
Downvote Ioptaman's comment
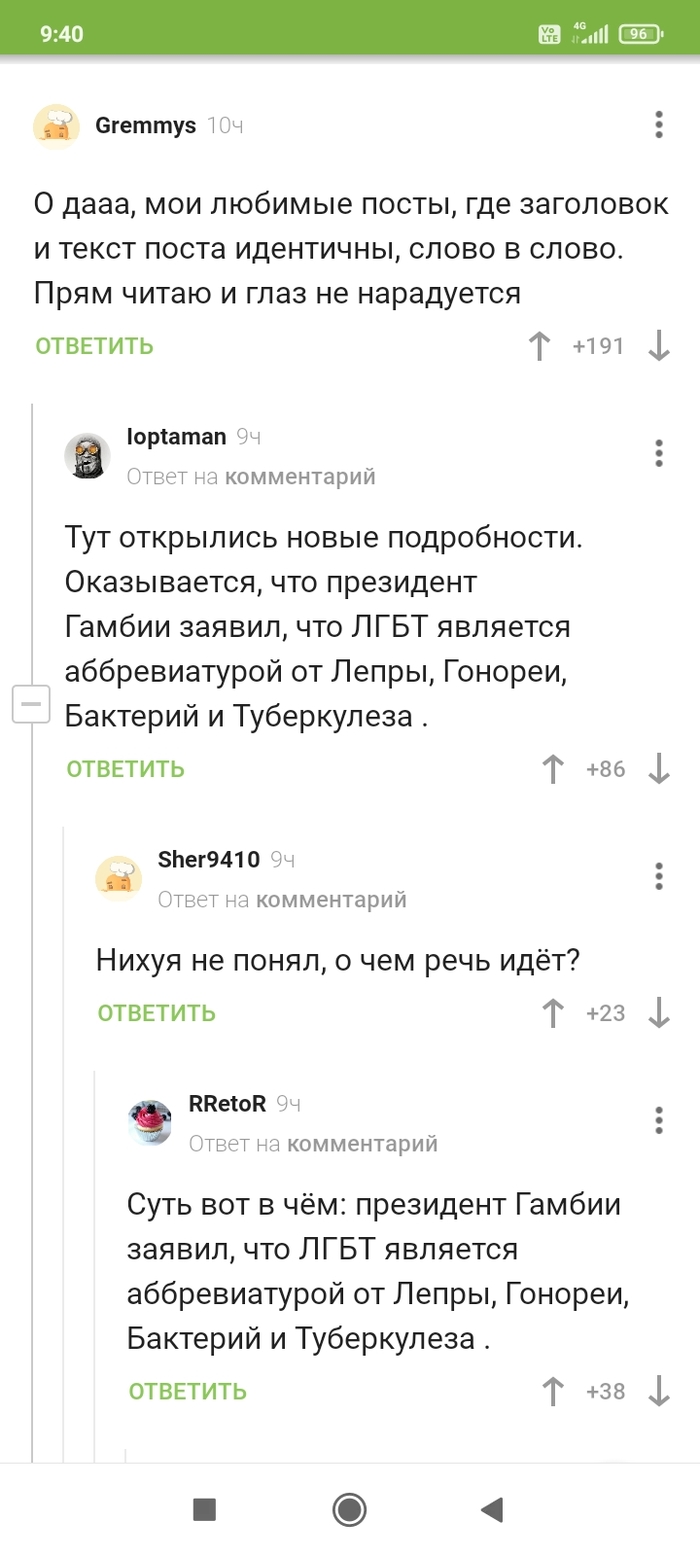pos(658,769)
